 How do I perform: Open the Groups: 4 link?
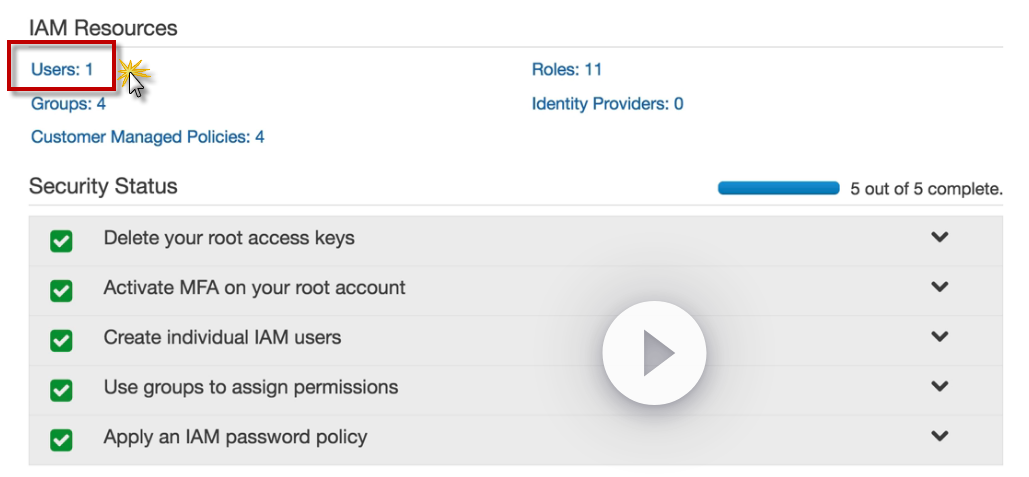coord(68,104)
